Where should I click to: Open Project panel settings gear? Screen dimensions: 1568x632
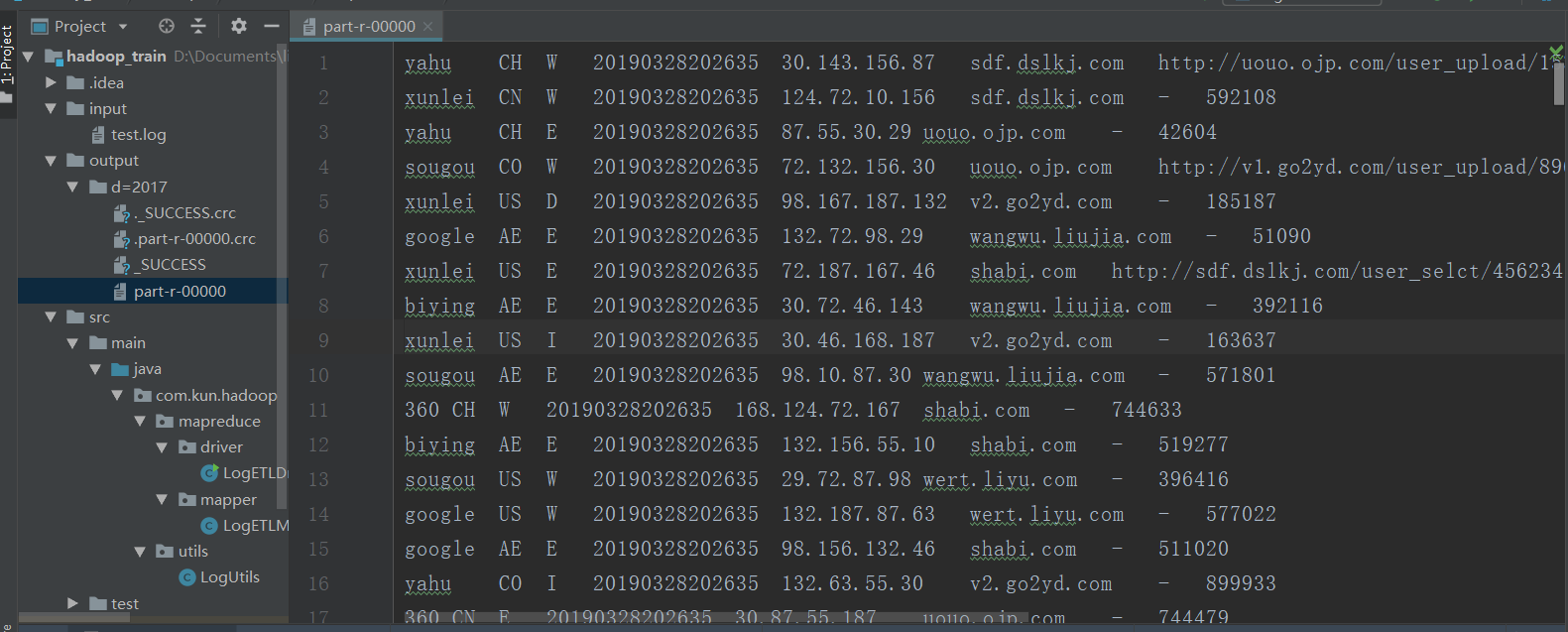point(239,26)
